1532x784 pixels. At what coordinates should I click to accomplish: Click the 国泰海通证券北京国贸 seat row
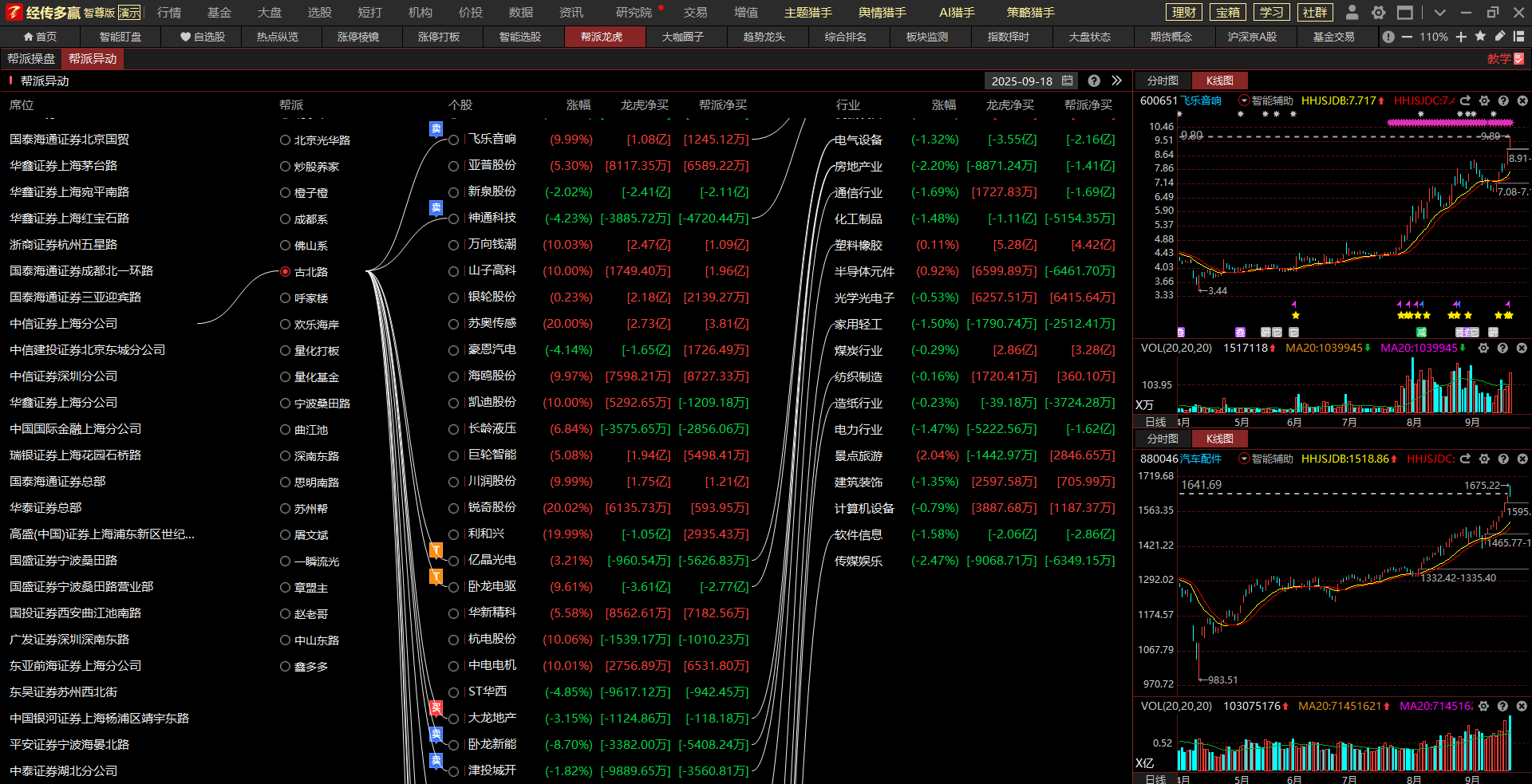pyautogui.click(x=69, y=139)
